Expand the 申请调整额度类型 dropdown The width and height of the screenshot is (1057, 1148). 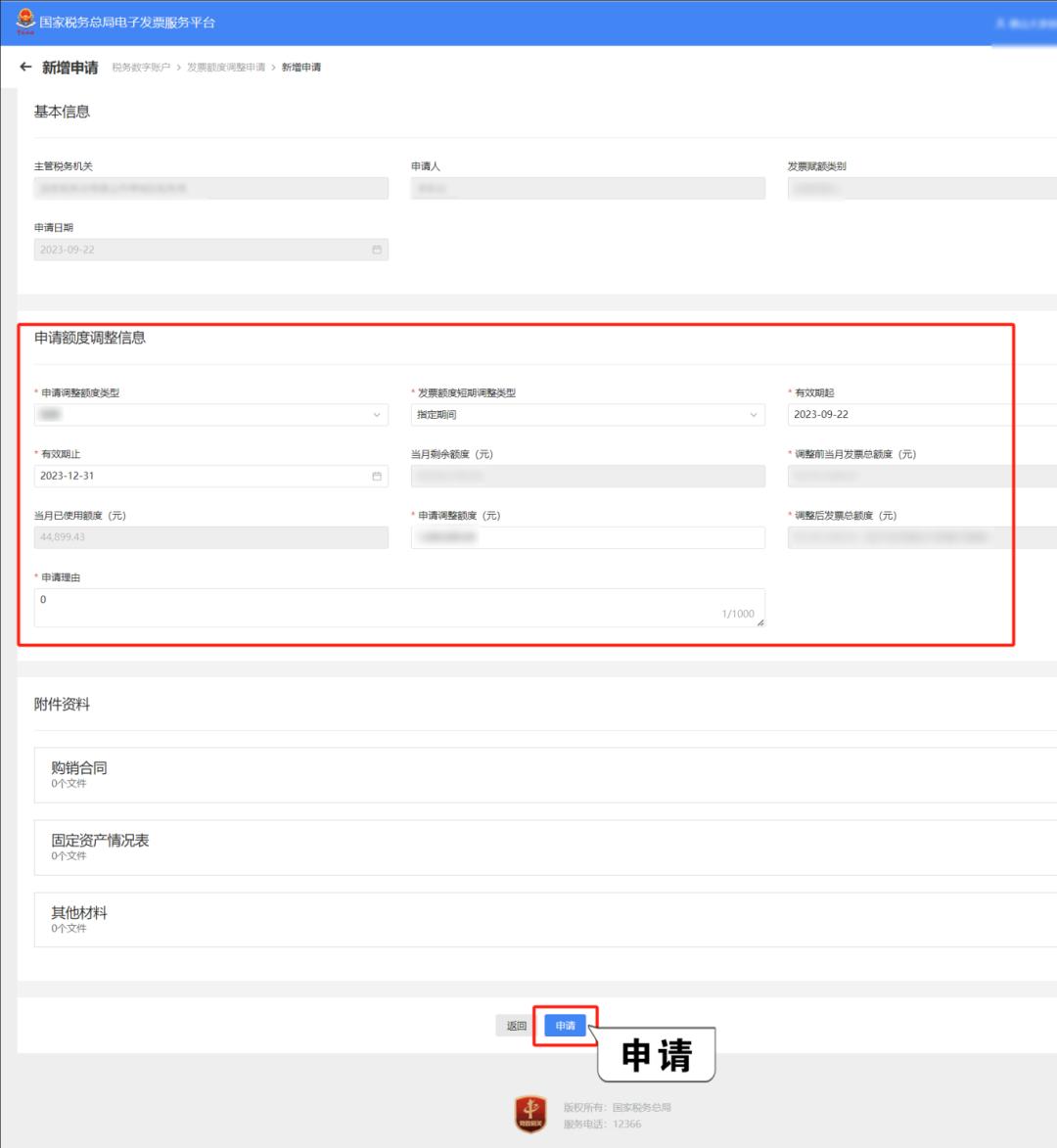point(210,415)
